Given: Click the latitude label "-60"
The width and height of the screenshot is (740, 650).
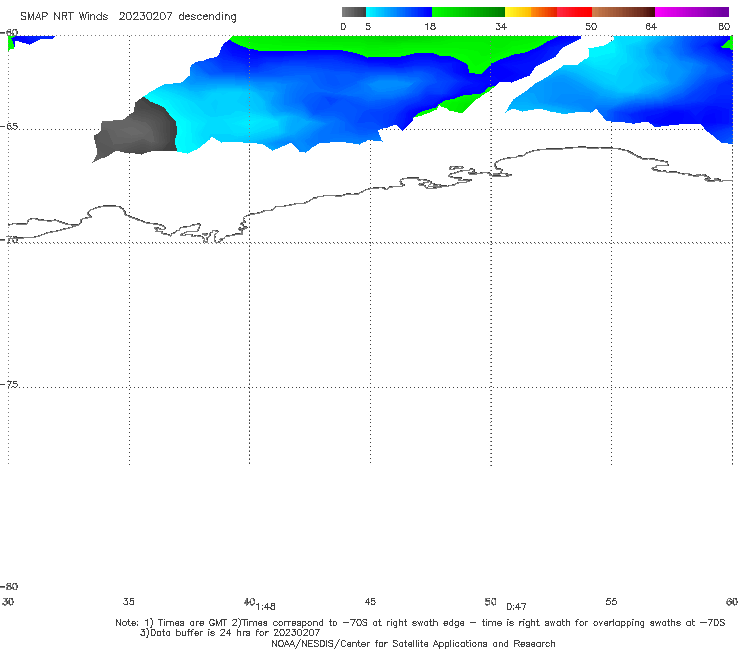Looking at the screenshot, I should pos(9,33).
